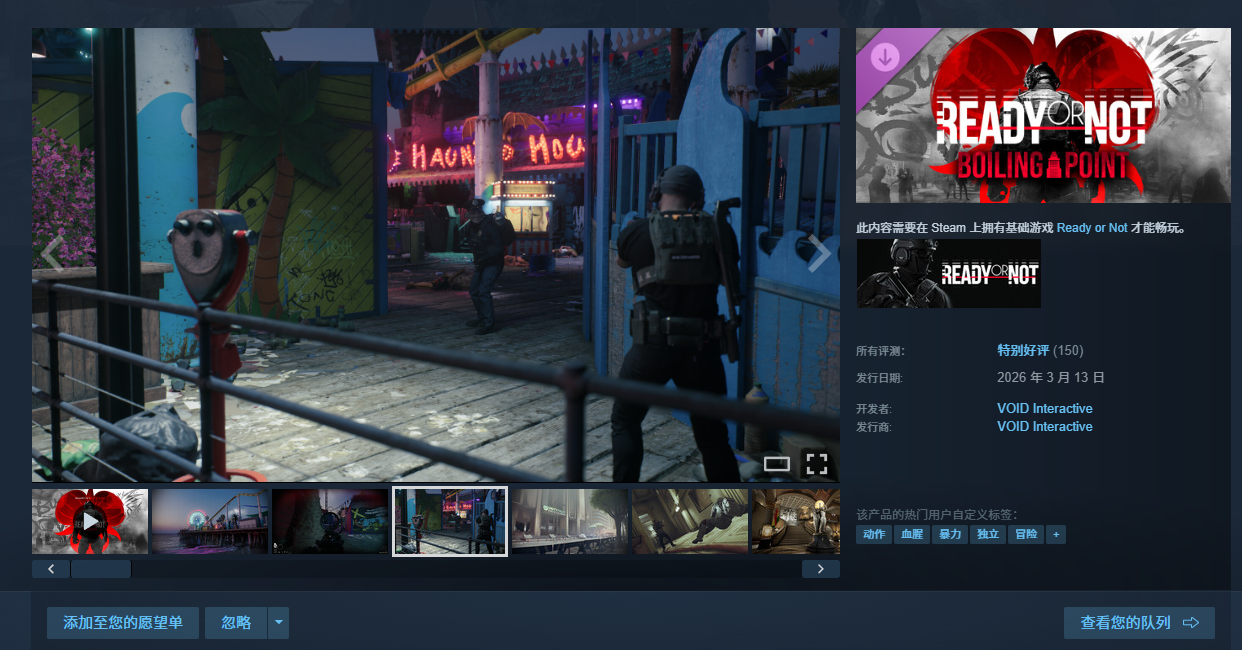Click the 忽略 ignore button
1242x650 pixels.
[236, 623]
